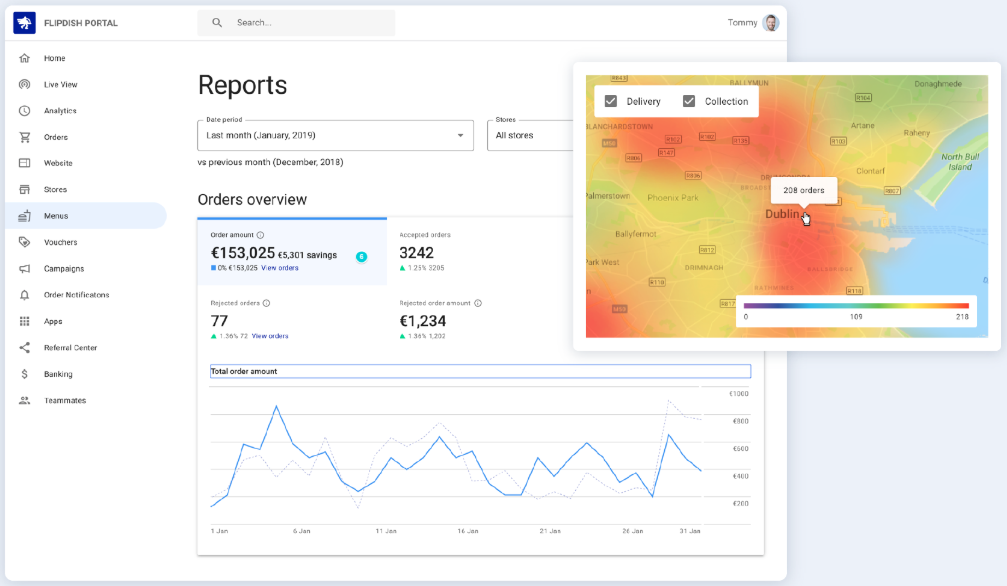Click the heatmap color scale bar
The image size is (1007, 586).
856,306
